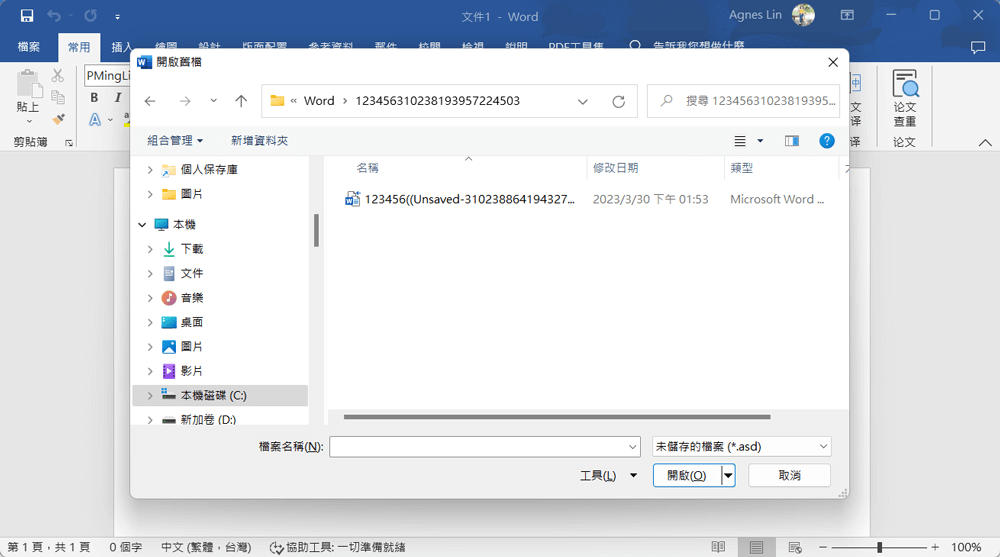
Task: Click the Copy icon in clipboard group
Action: tap(58, 97)
